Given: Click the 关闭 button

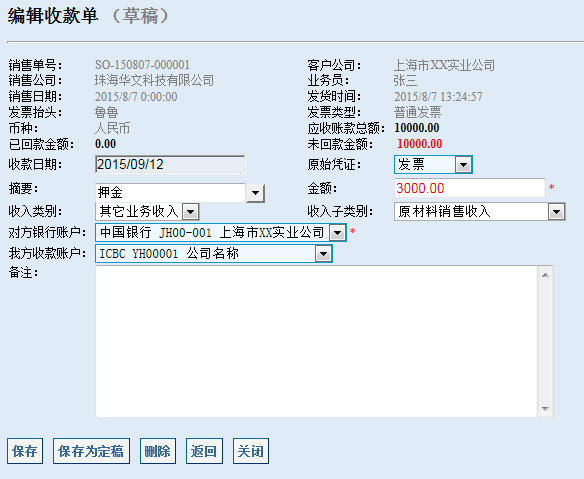Looking at the screenshot, I should [x=251, y=451].
